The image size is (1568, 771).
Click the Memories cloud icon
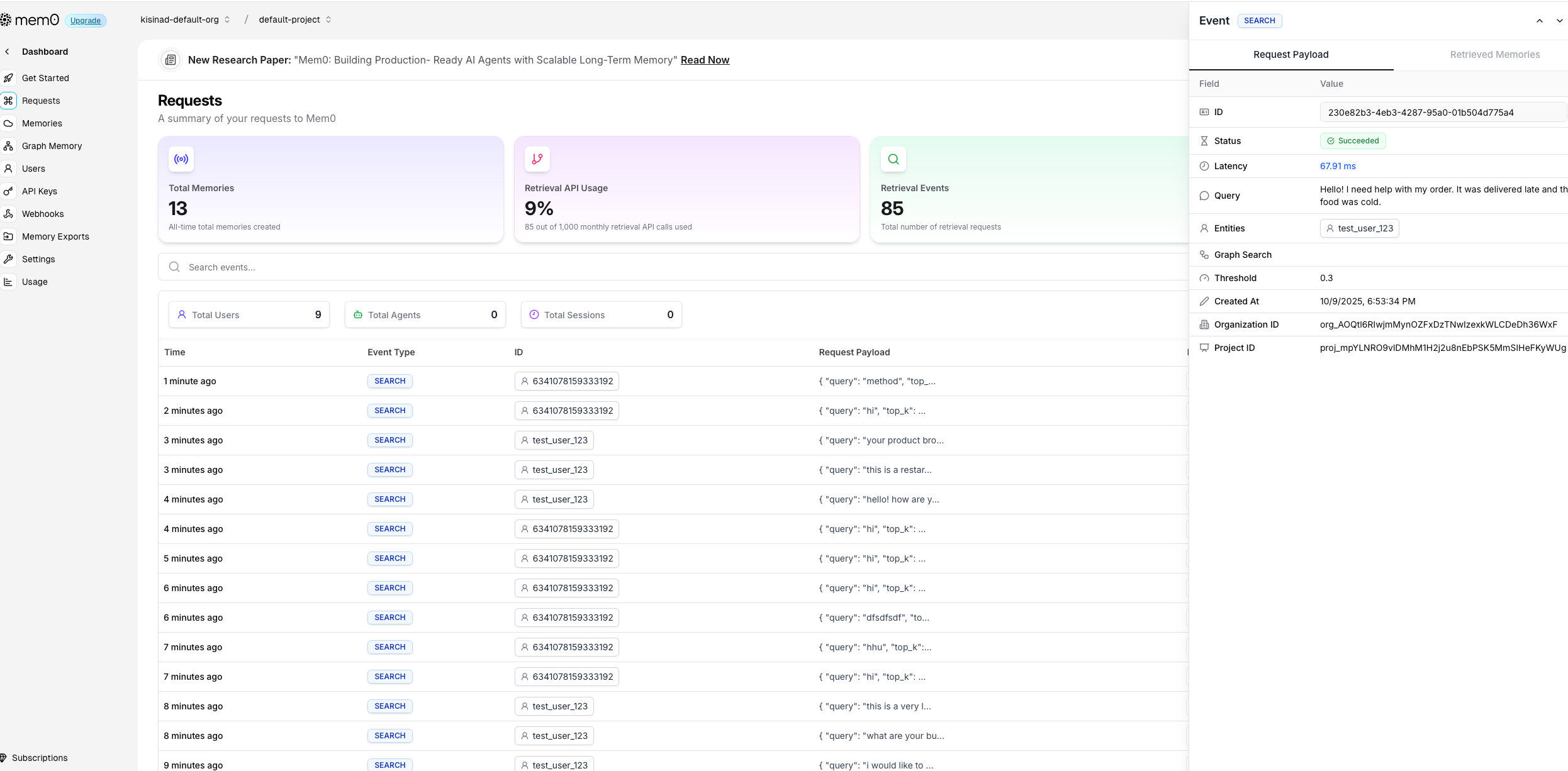8,123
